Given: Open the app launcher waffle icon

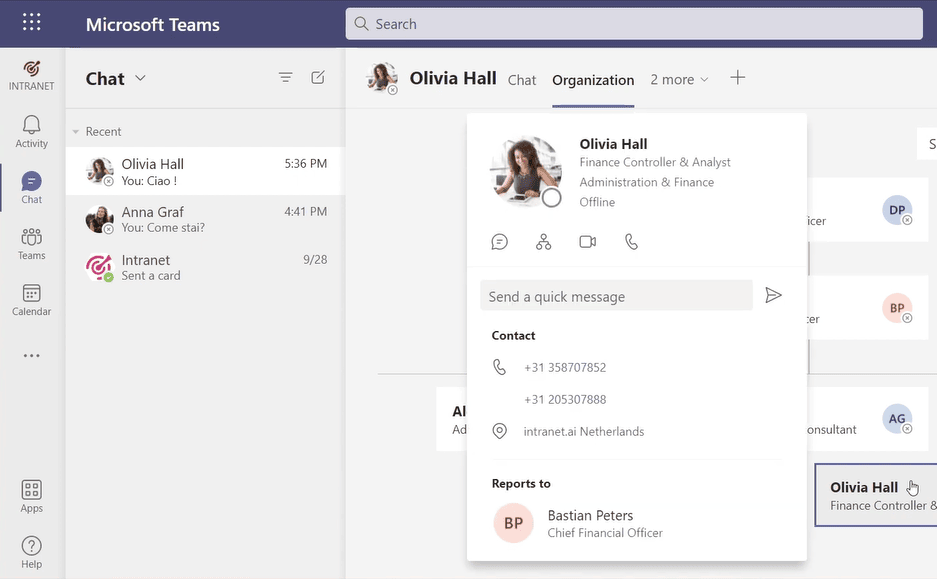Looking at the screenshot, I should 32,23.
